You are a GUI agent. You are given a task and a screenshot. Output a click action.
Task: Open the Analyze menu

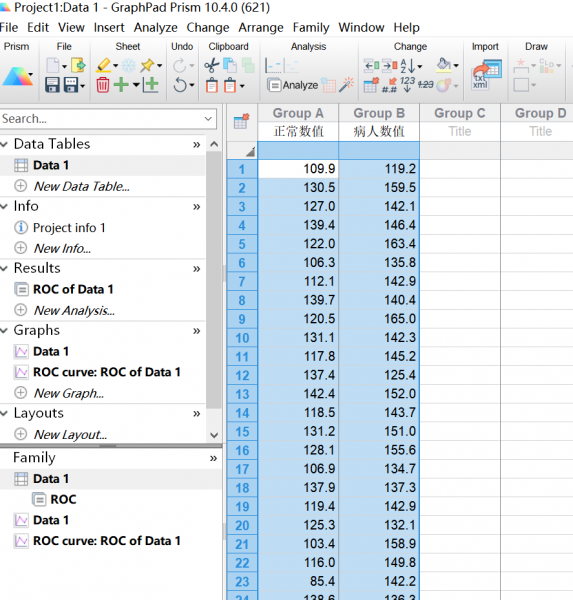pos(155,28)
